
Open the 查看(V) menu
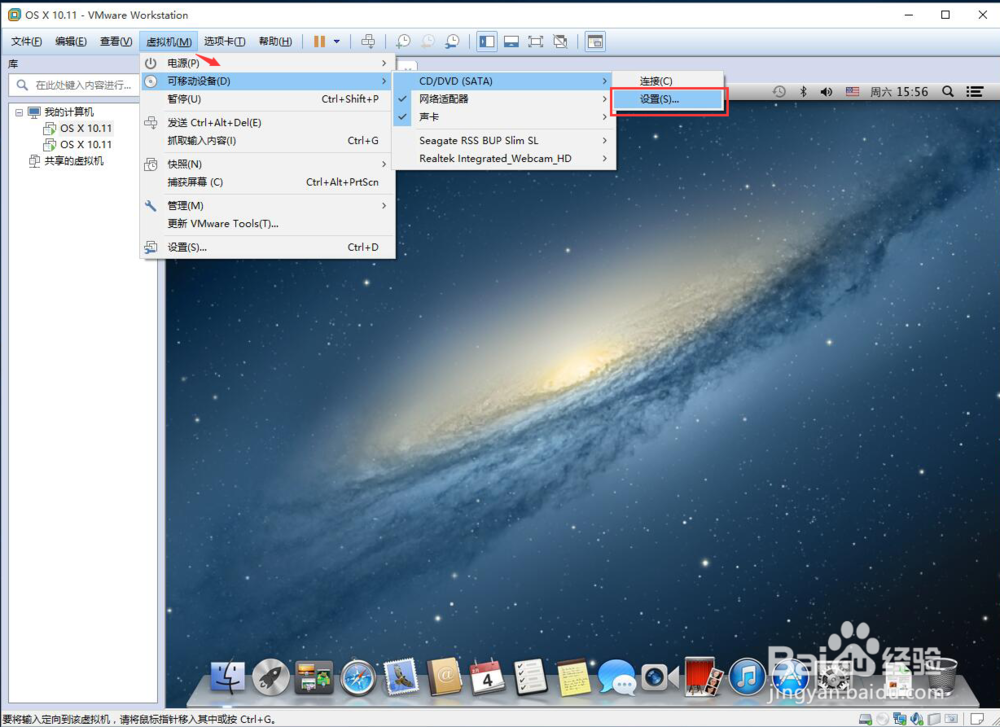click(115, 41)
